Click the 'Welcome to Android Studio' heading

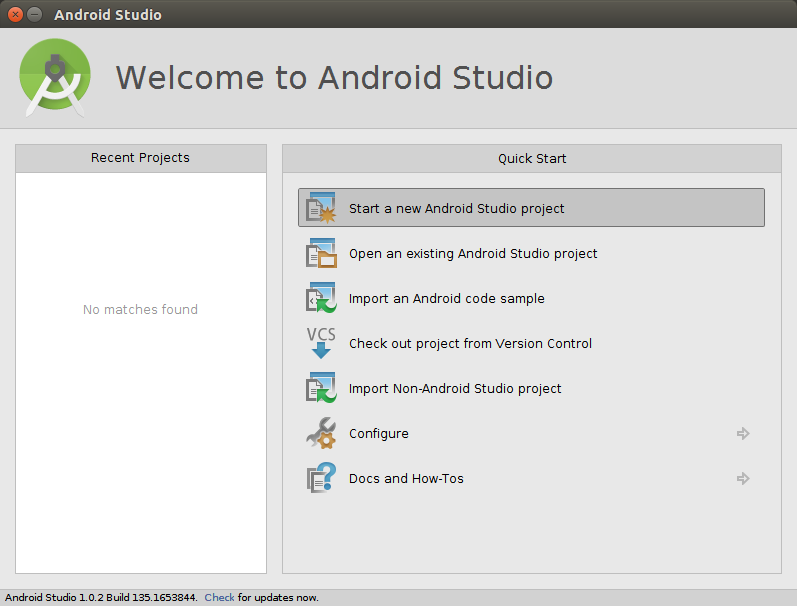pyautogui.click(x=334, y=78)
